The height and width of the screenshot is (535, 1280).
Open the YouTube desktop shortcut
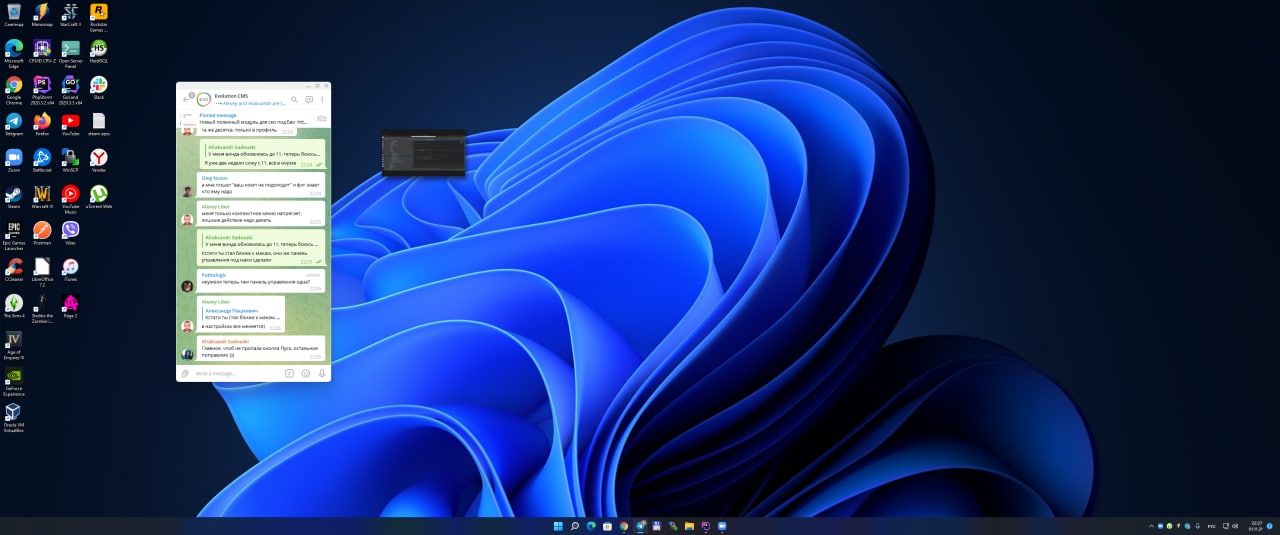point(70,124)
